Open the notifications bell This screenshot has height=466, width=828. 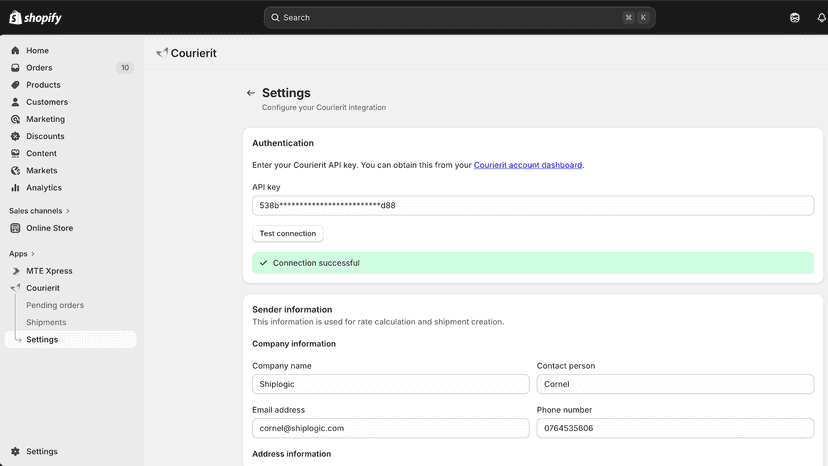pos(822,18)
